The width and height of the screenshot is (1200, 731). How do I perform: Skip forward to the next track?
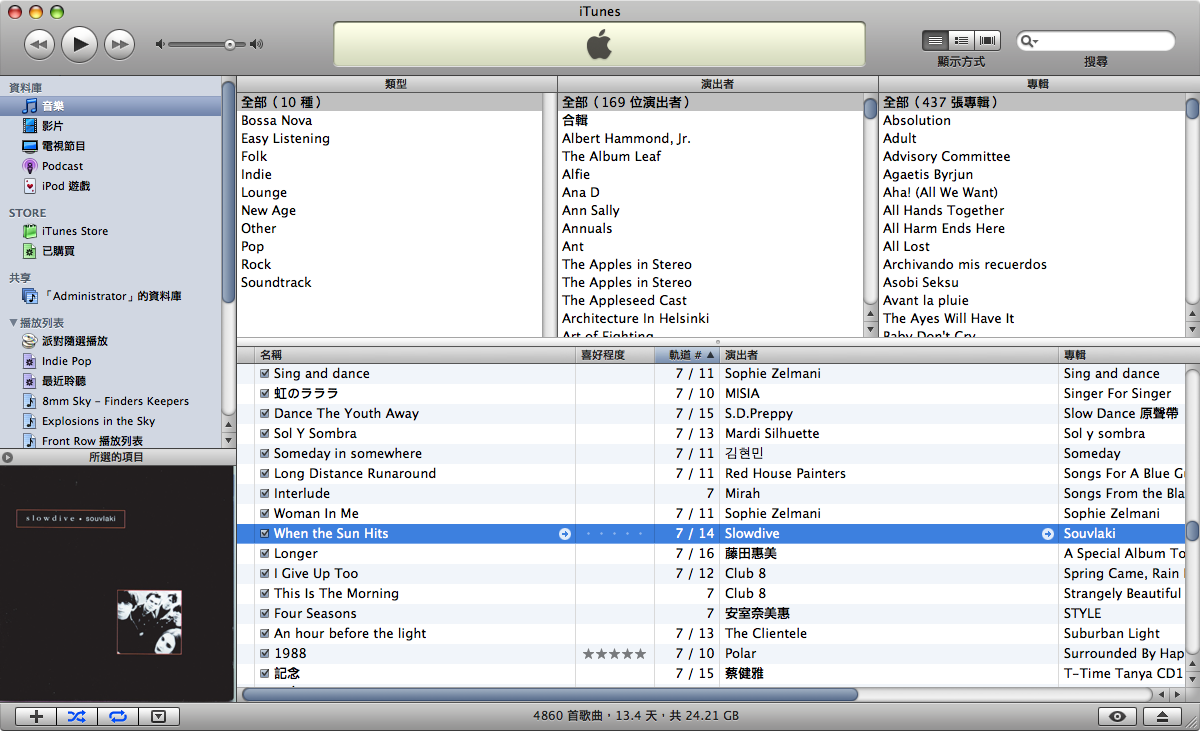point(120,43)
